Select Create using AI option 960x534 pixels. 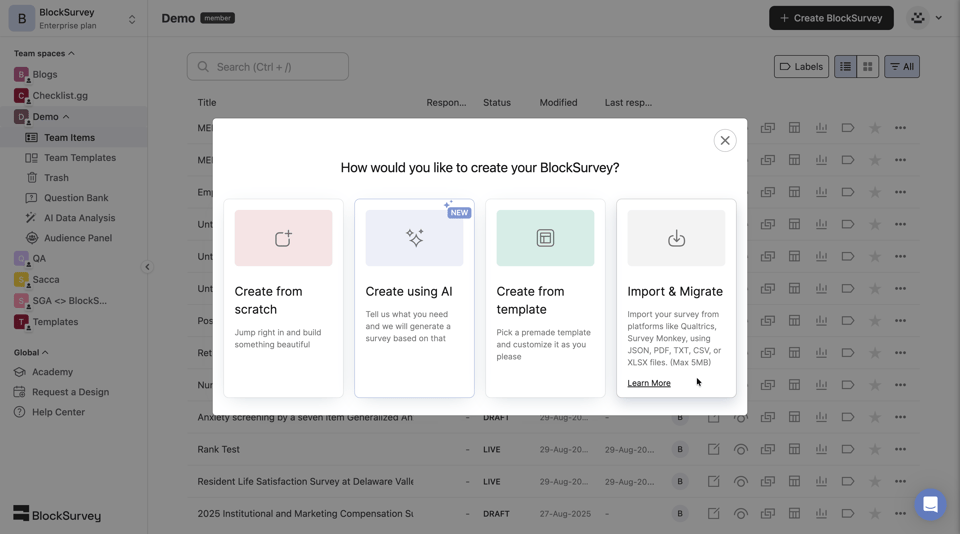point(414,298)
